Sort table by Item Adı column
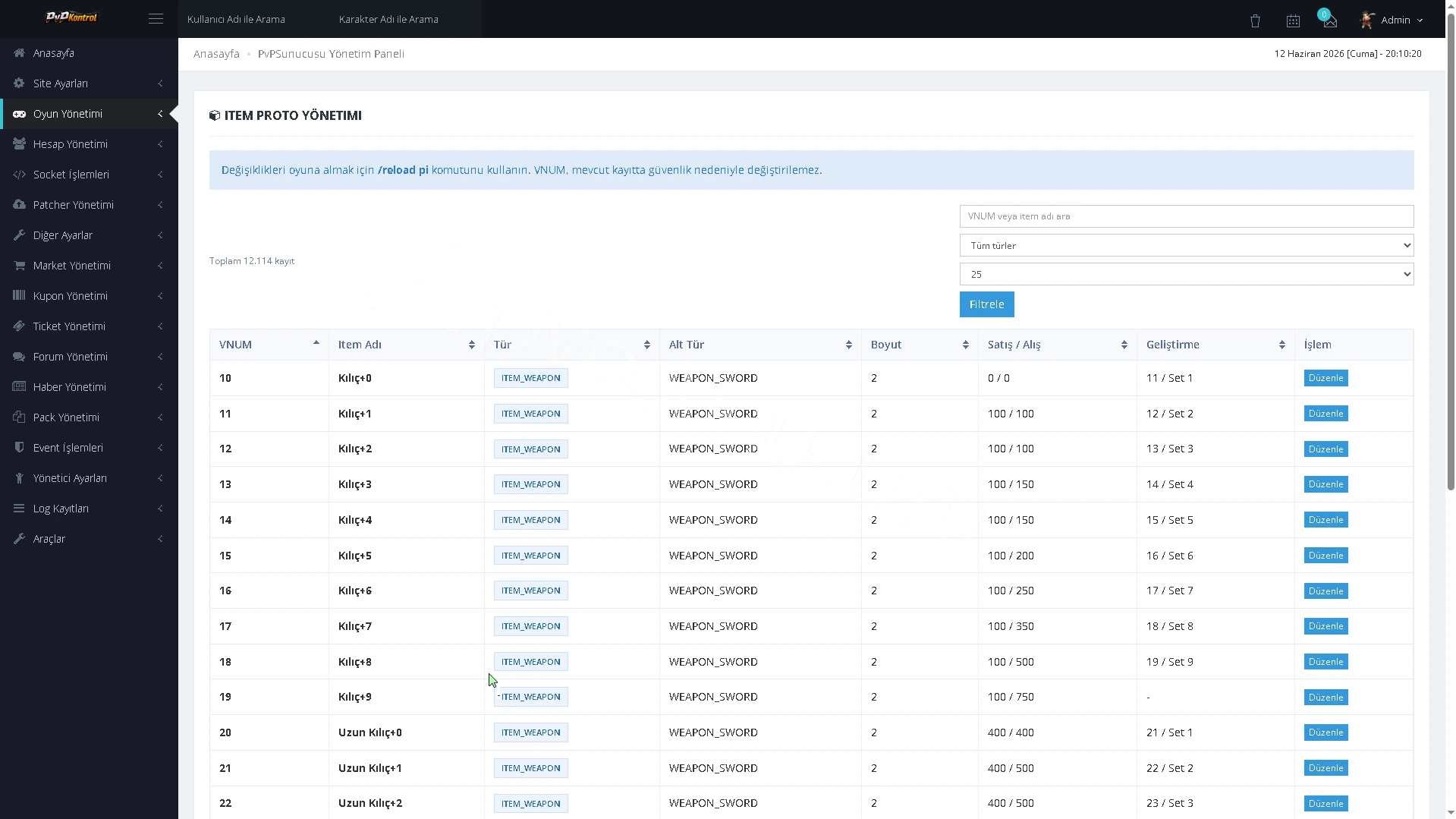 [406, 345]
